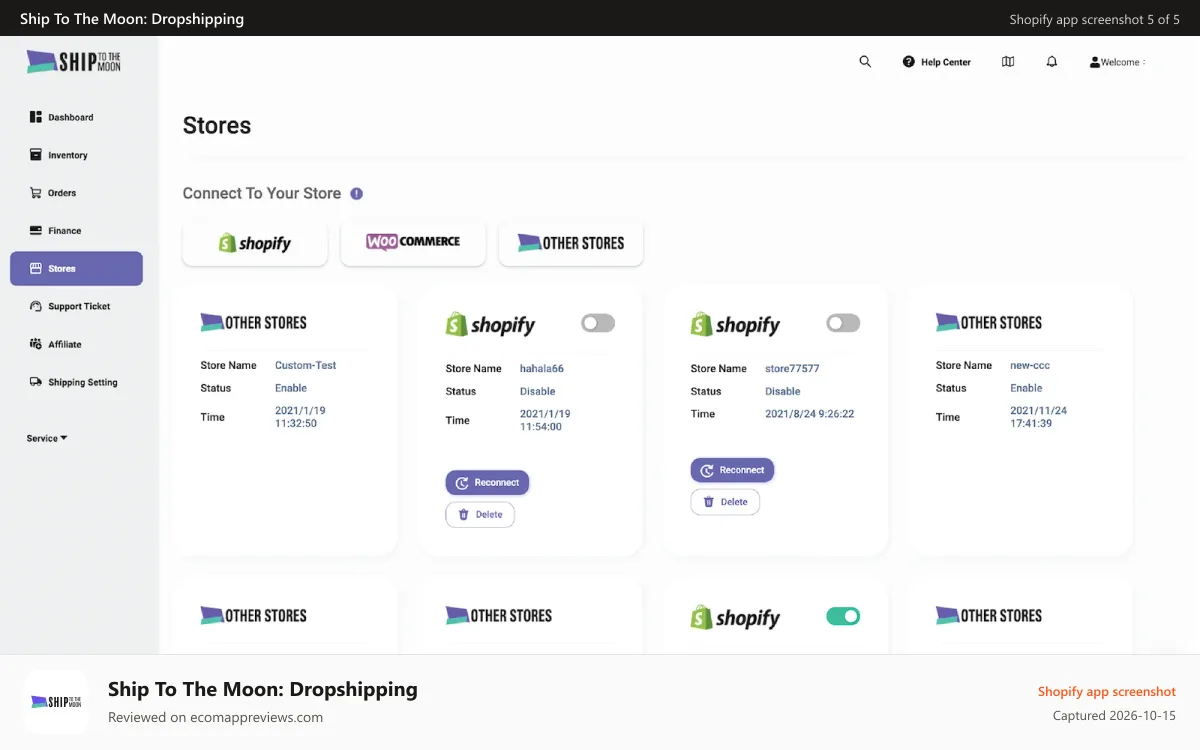1200x750 pixels.
Task: Click Disable status on hahala66 card
Action: (538, 391)
